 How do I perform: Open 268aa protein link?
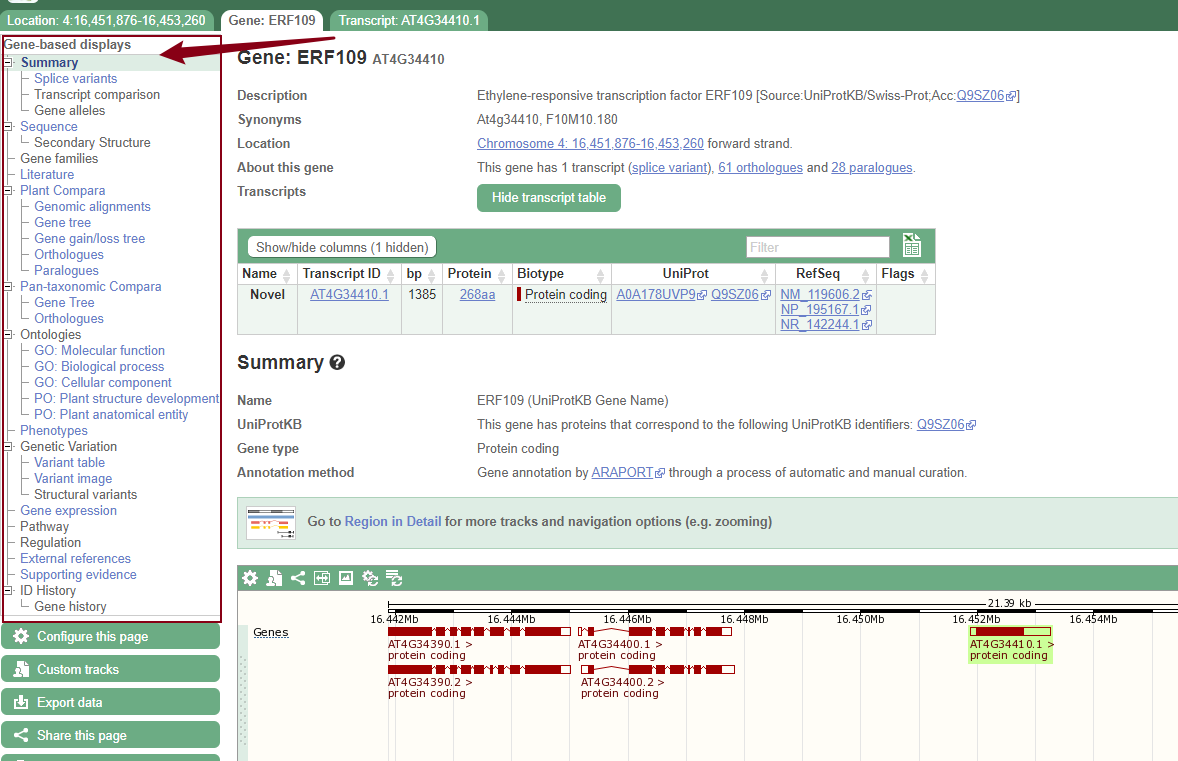[x=477, y=294]
